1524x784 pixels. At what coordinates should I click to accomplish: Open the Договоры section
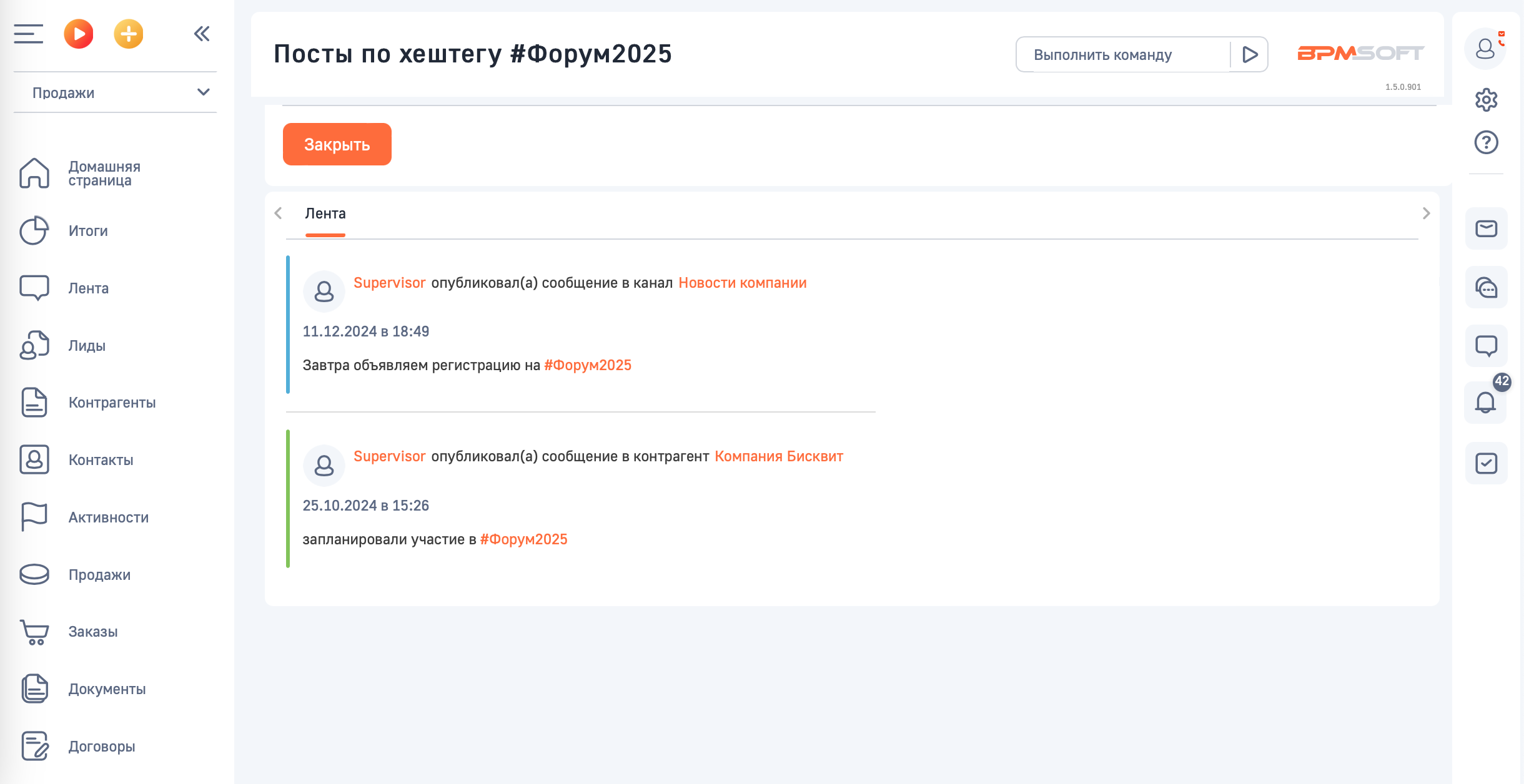[102, 747]
